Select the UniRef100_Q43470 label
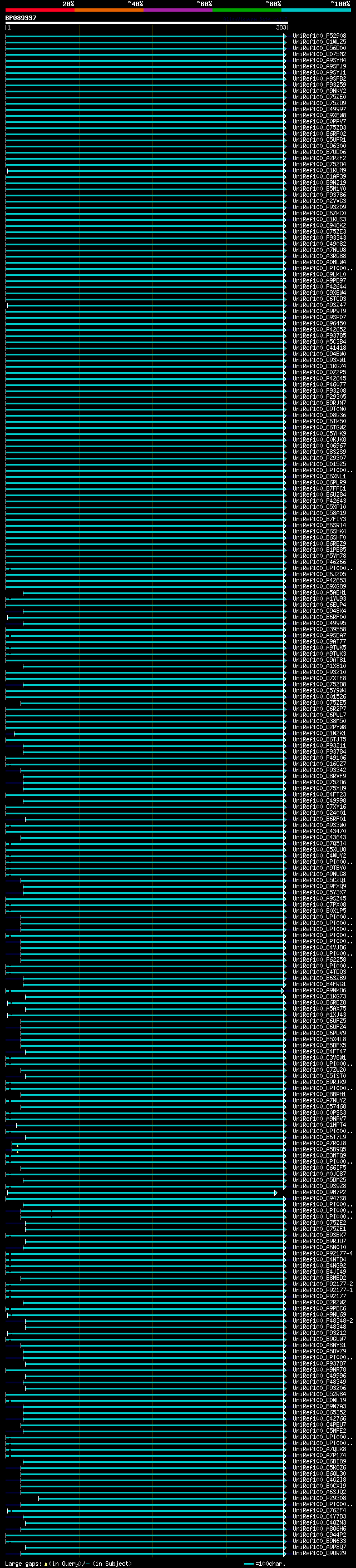This screenshot has width=356, height=1568. tap(319, 831)
